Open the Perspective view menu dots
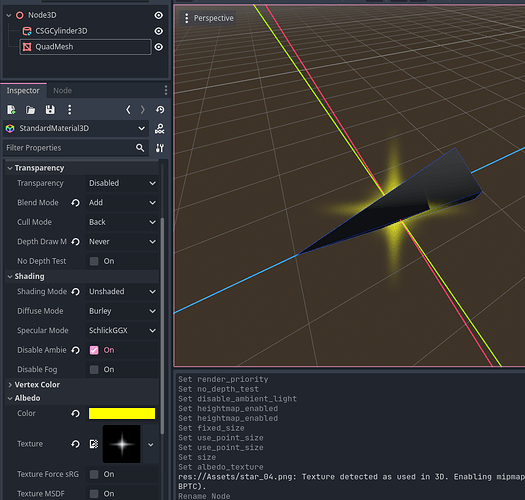Image resolution: width=525 pixels, height=500 pixels. coord(186,18)
